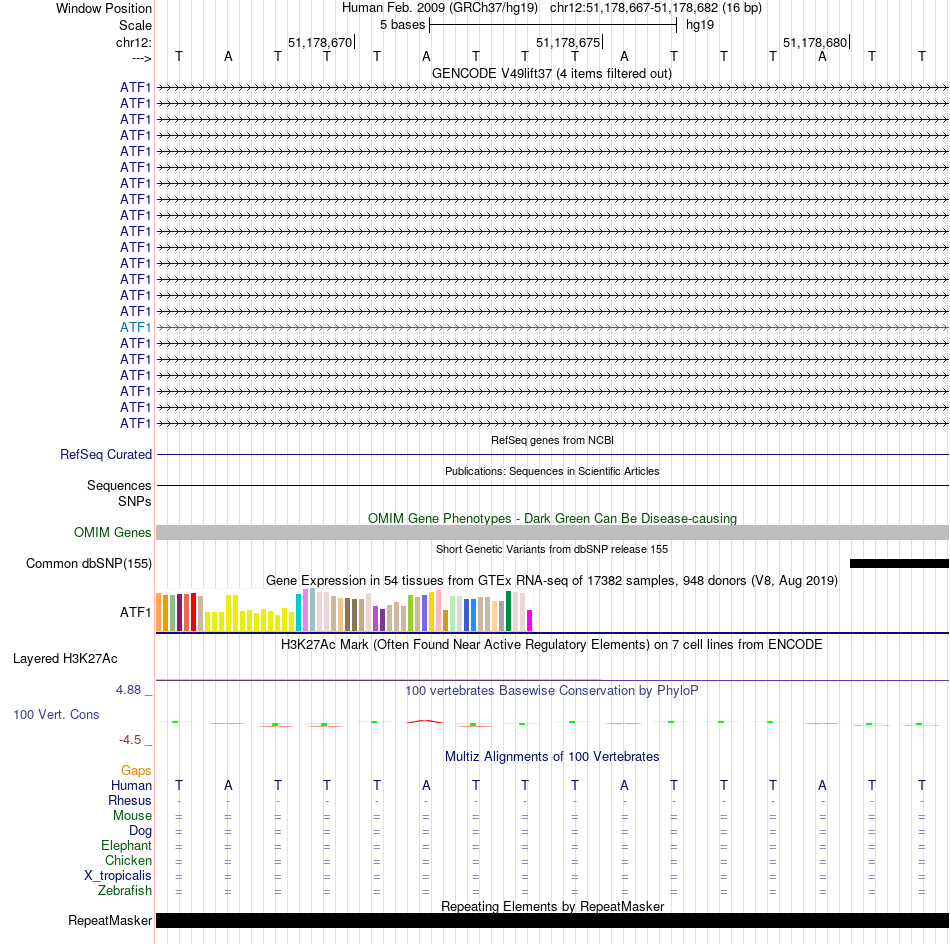Click the gray OMIM Genes bar
This screenshot has width=950, height=944.
coord(552,533)
